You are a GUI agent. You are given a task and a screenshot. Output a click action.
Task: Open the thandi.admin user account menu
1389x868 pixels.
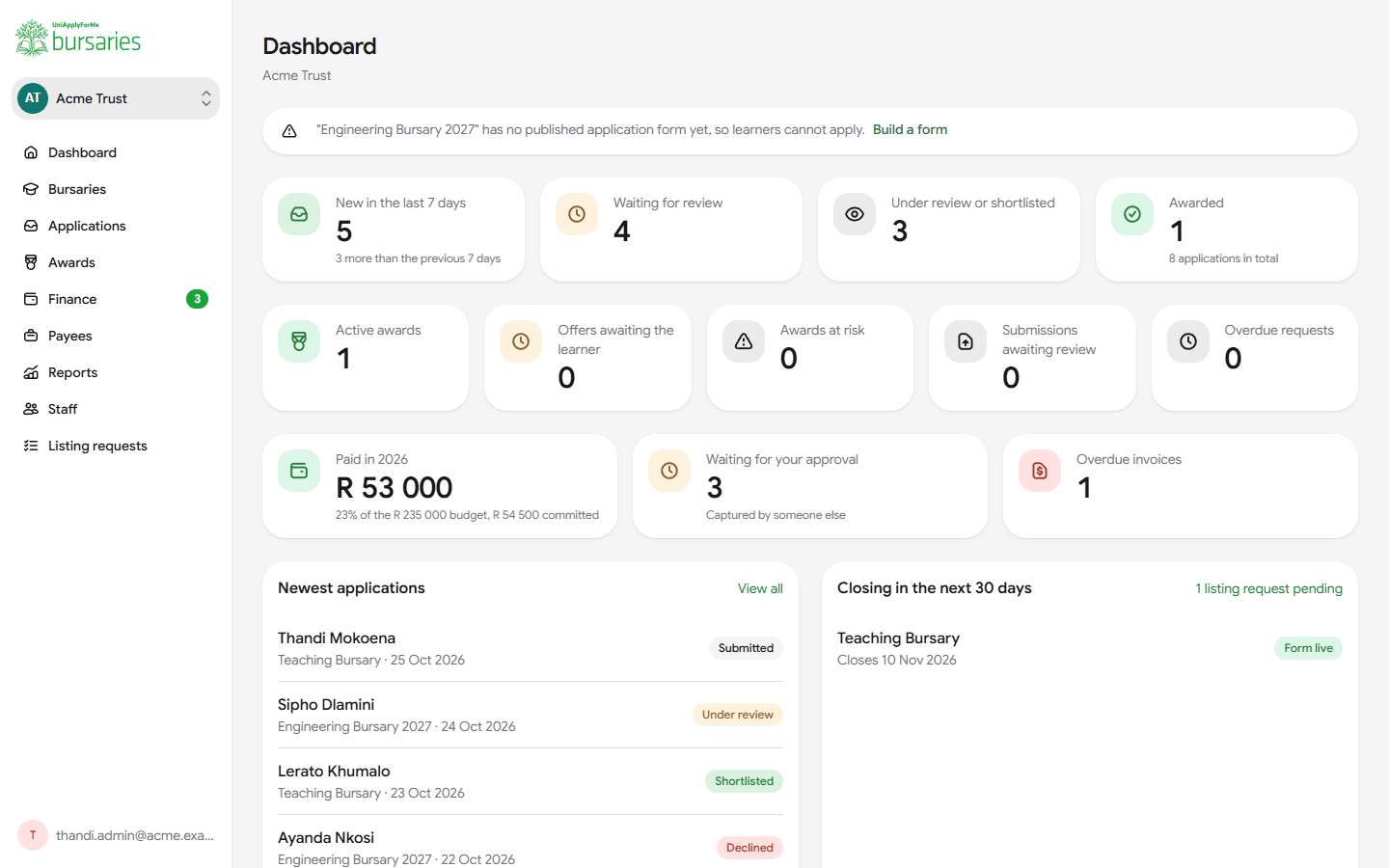click(x=116, y=835)
